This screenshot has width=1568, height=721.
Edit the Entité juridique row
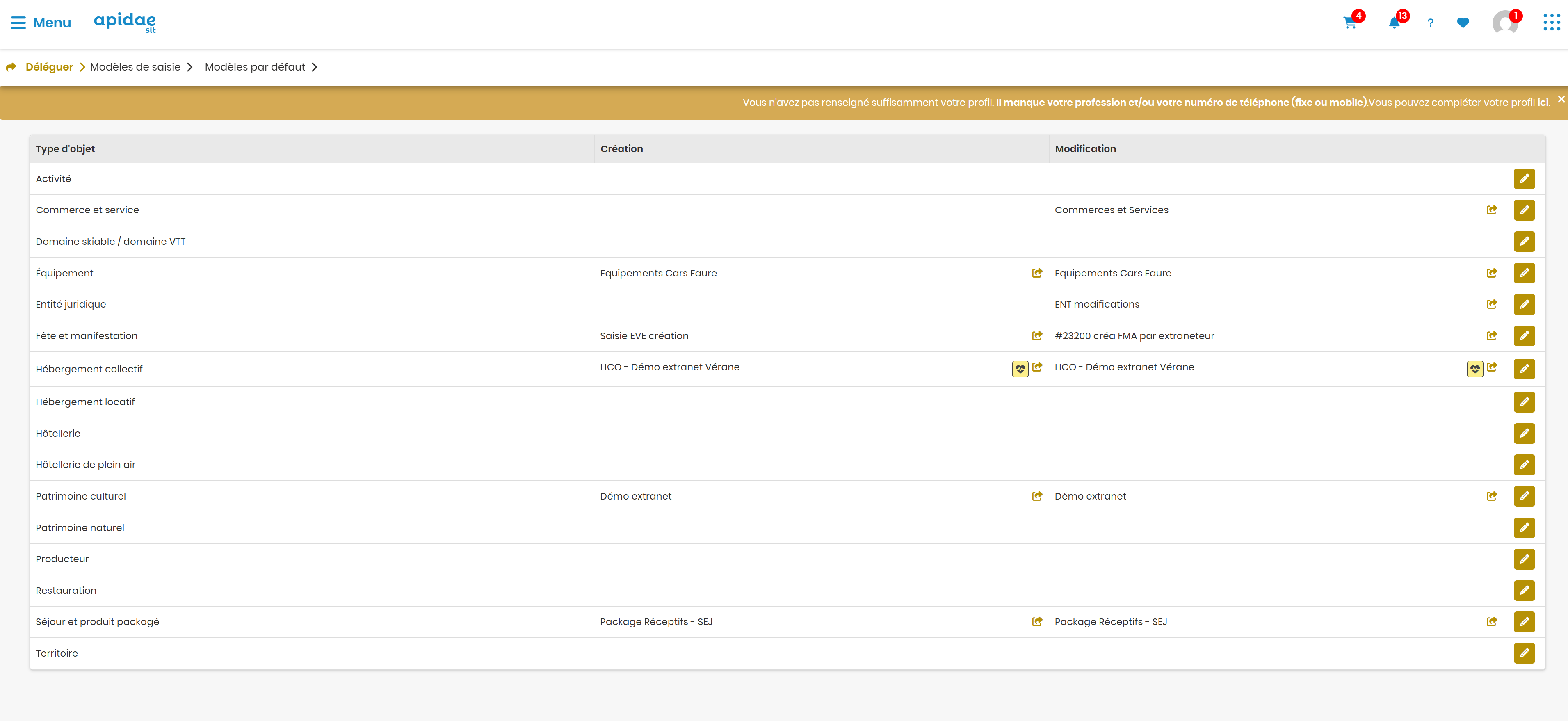click(x=1524, y=304)
